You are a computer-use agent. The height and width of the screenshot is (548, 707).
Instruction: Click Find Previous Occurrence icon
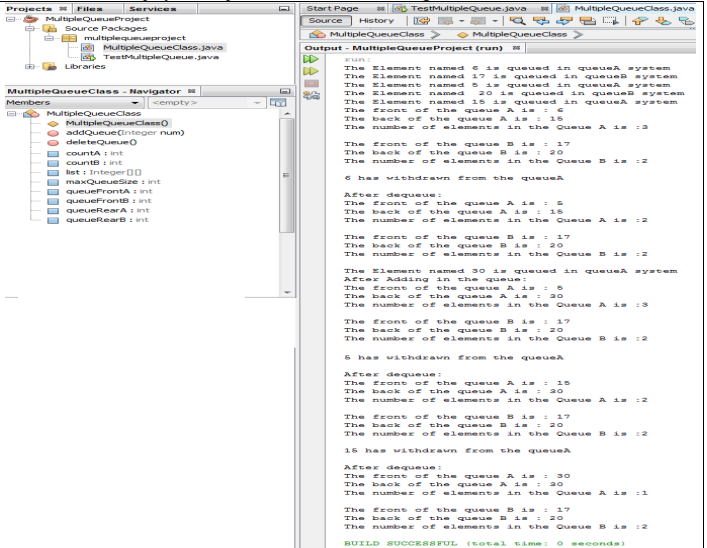point(541,21)
